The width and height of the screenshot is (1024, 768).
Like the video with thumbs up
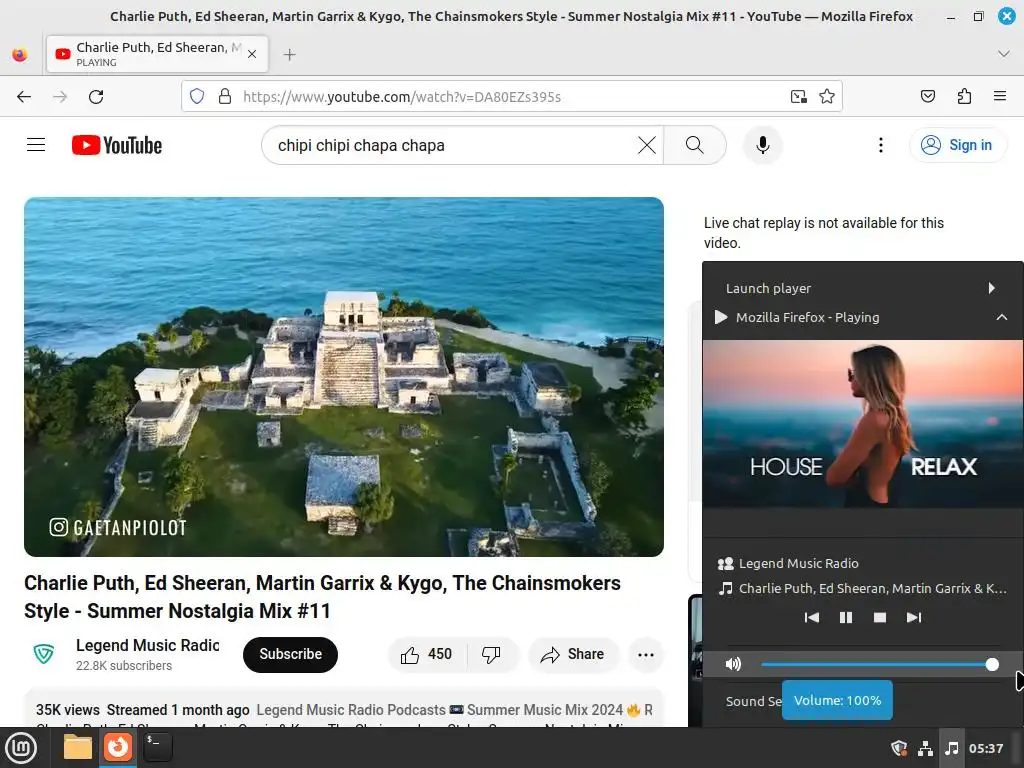[x=427, y=654]
